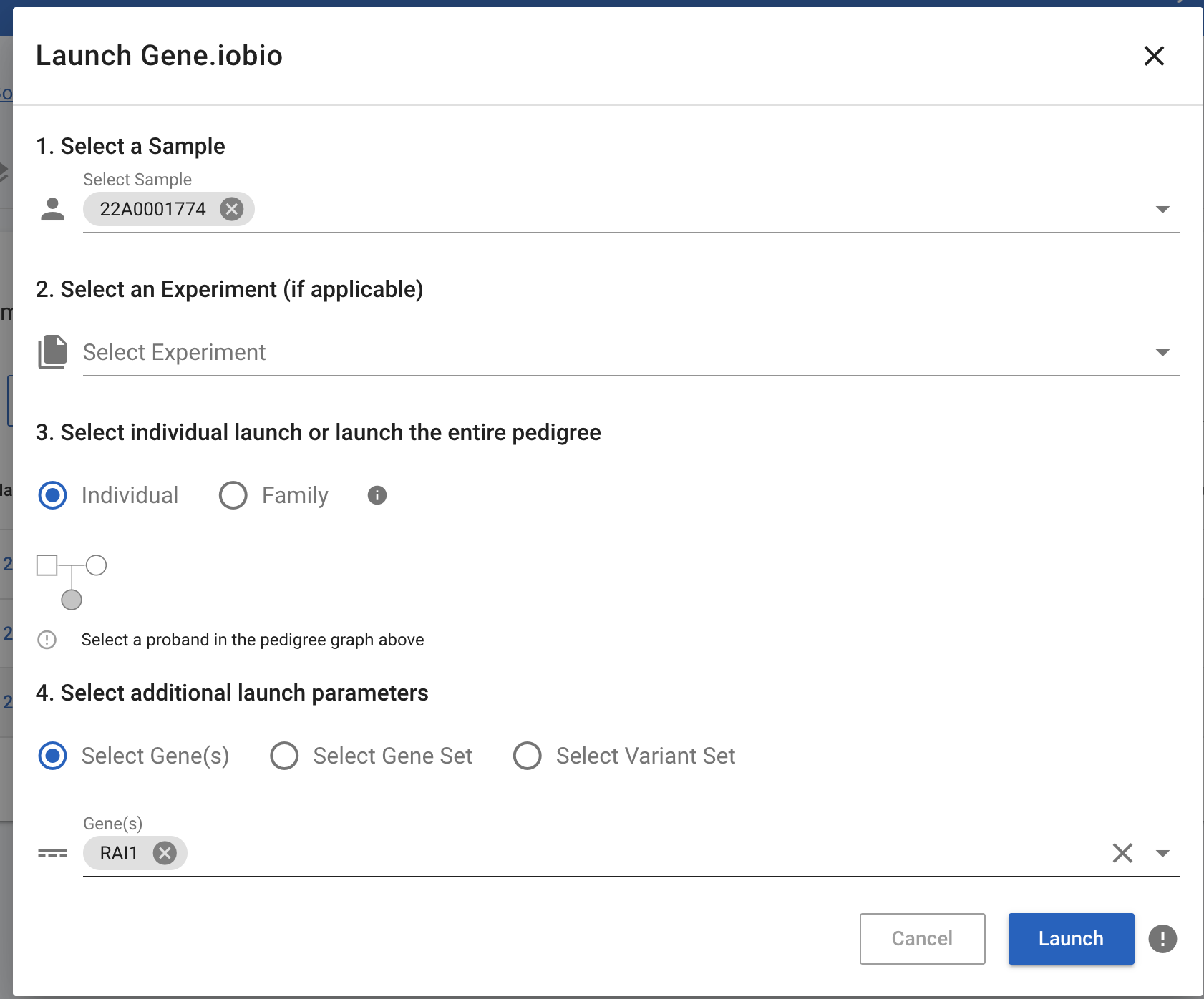Close the Launch Gene.iobio dialog

[x=1154, y=56]
